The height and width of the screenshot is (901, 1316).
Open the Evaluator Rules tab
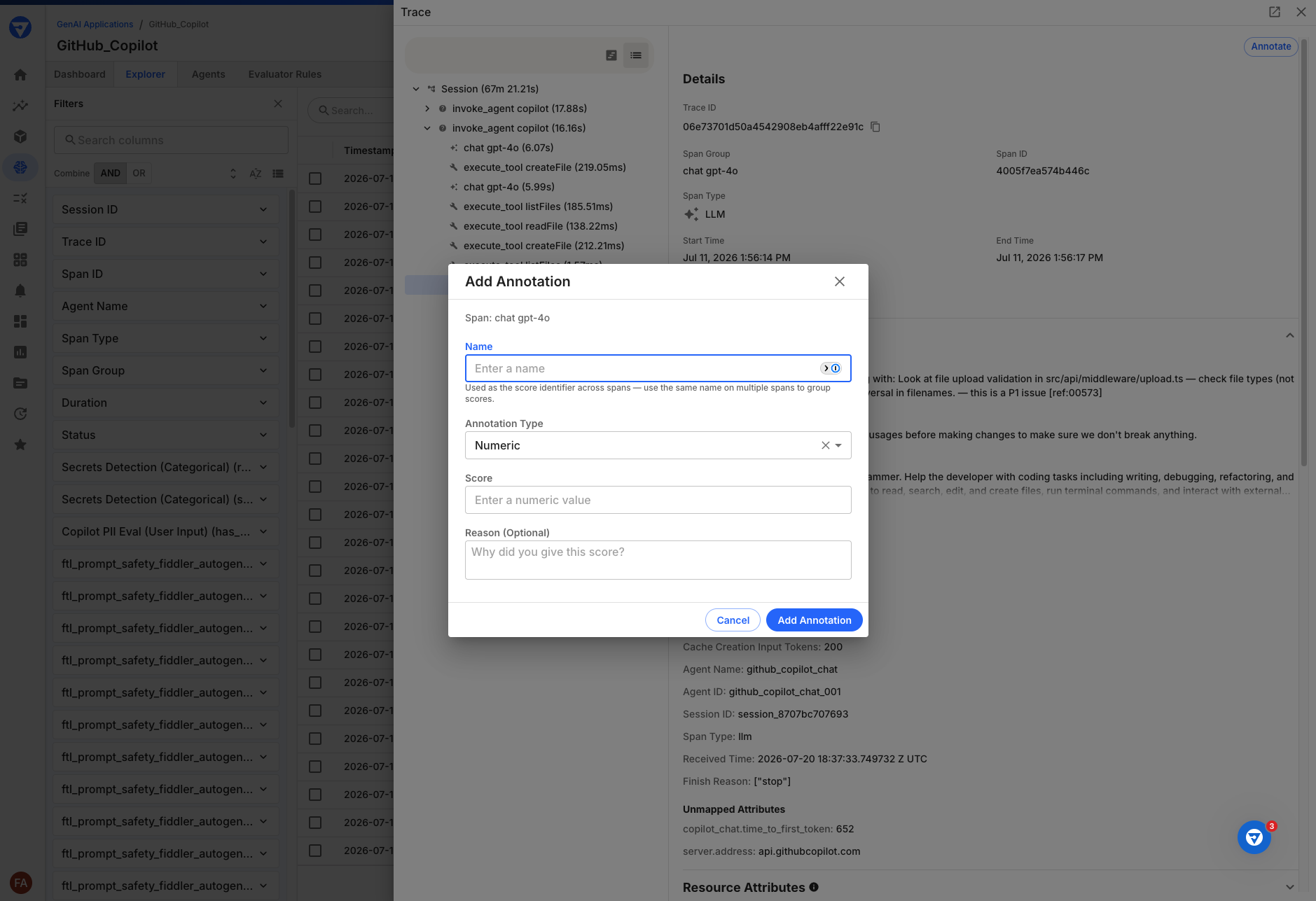click(285, 74)
